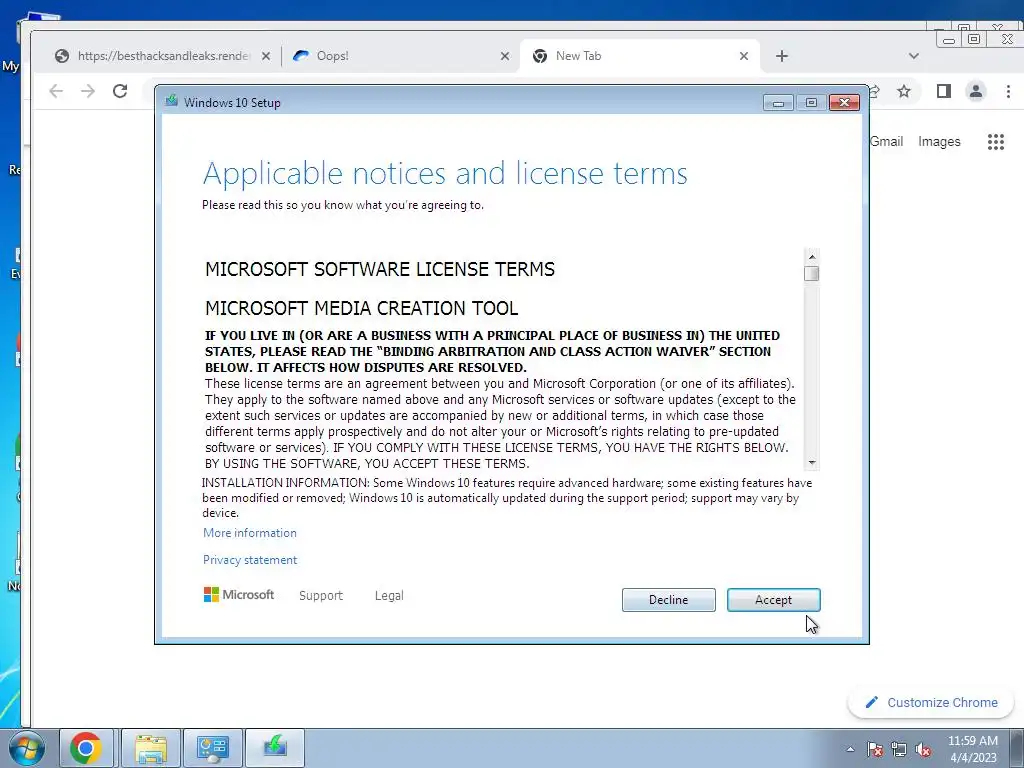Open the Google apps grid
1024x768 pixels.
point(996,142)
